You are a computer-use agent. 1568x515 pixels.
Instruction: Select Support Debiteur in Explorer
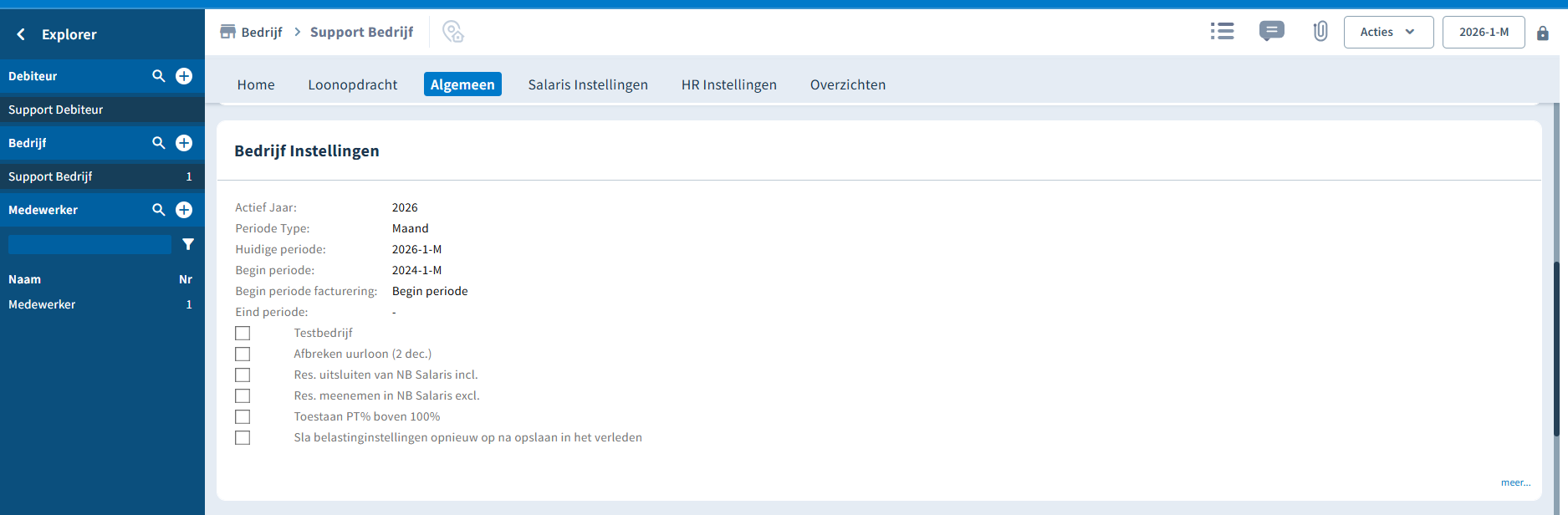coord(102,110)
